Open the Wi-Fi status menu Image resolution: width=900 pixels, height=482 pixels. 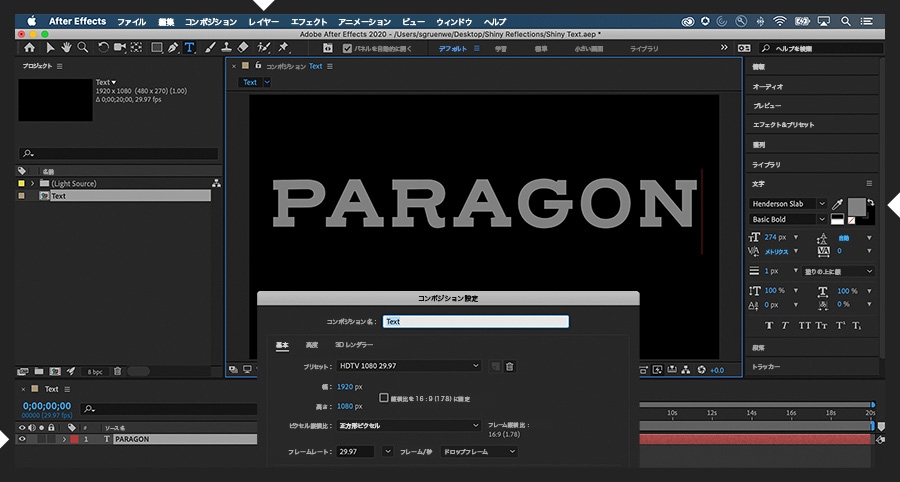tap(779, 21)
